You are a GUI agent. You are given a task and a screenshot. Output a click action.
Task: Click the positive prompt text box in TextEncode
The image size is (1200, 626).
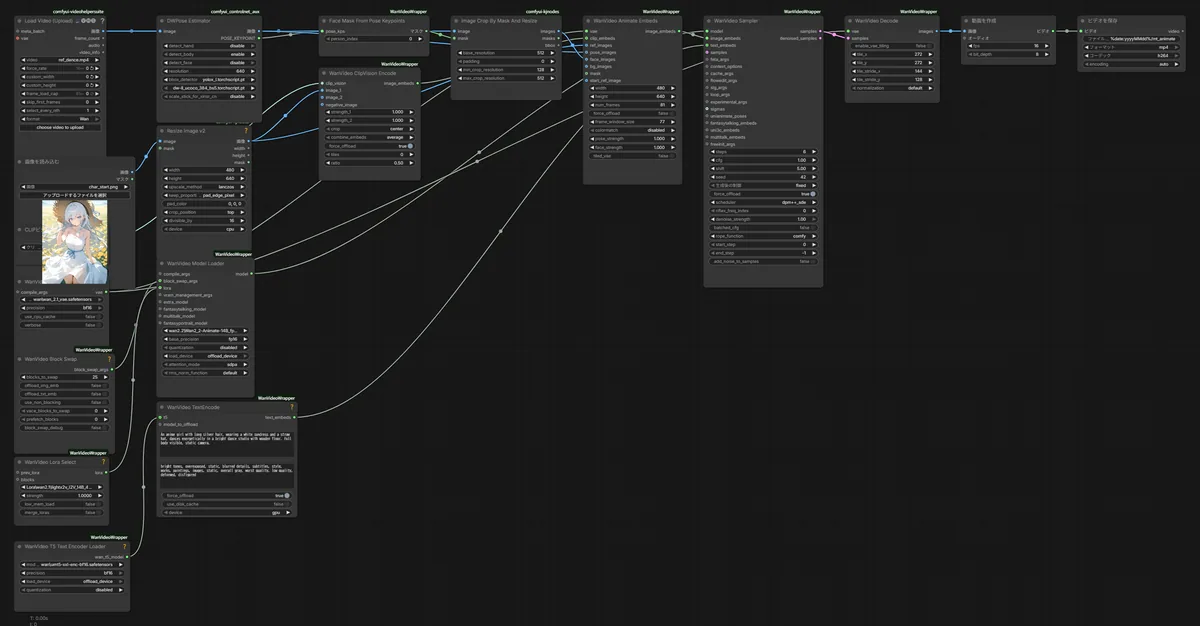coord(225,442)
